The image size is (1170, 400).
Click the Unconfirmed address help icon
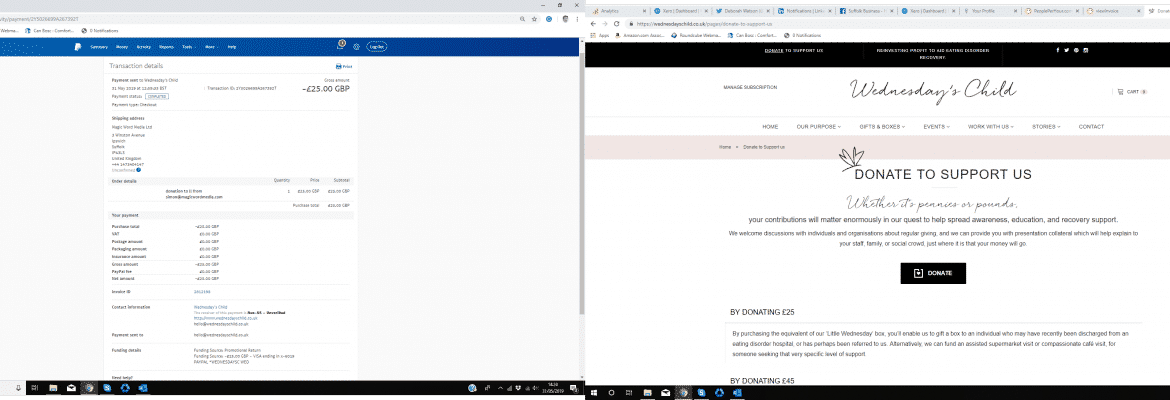point(139,170)
